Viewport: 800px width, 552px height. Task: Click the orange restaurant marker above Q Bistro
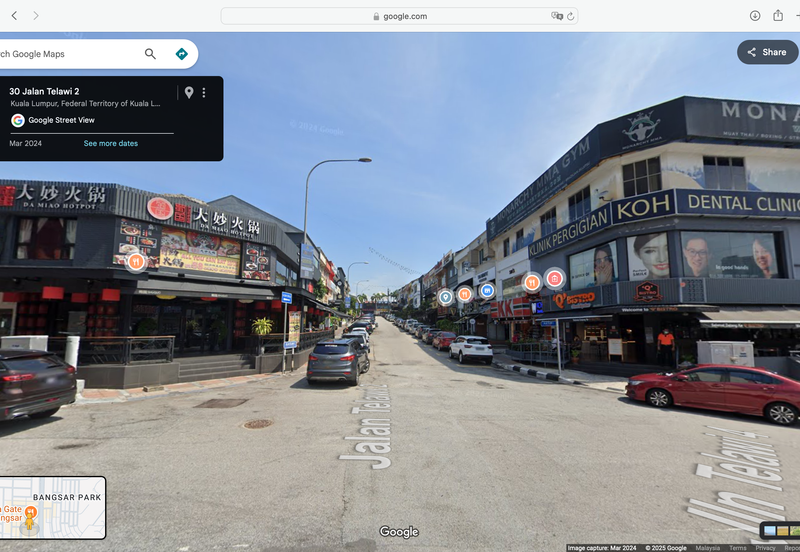[x=532, y=282]
